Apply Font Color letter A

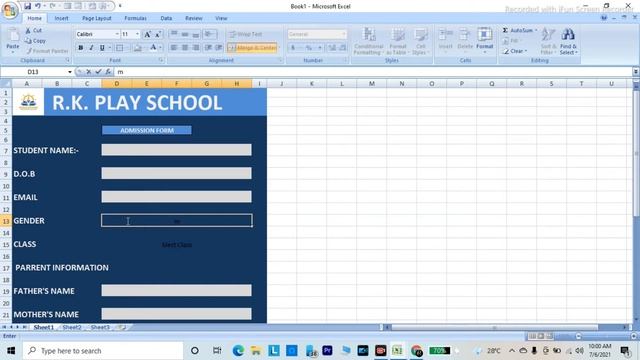coord(153,48)
